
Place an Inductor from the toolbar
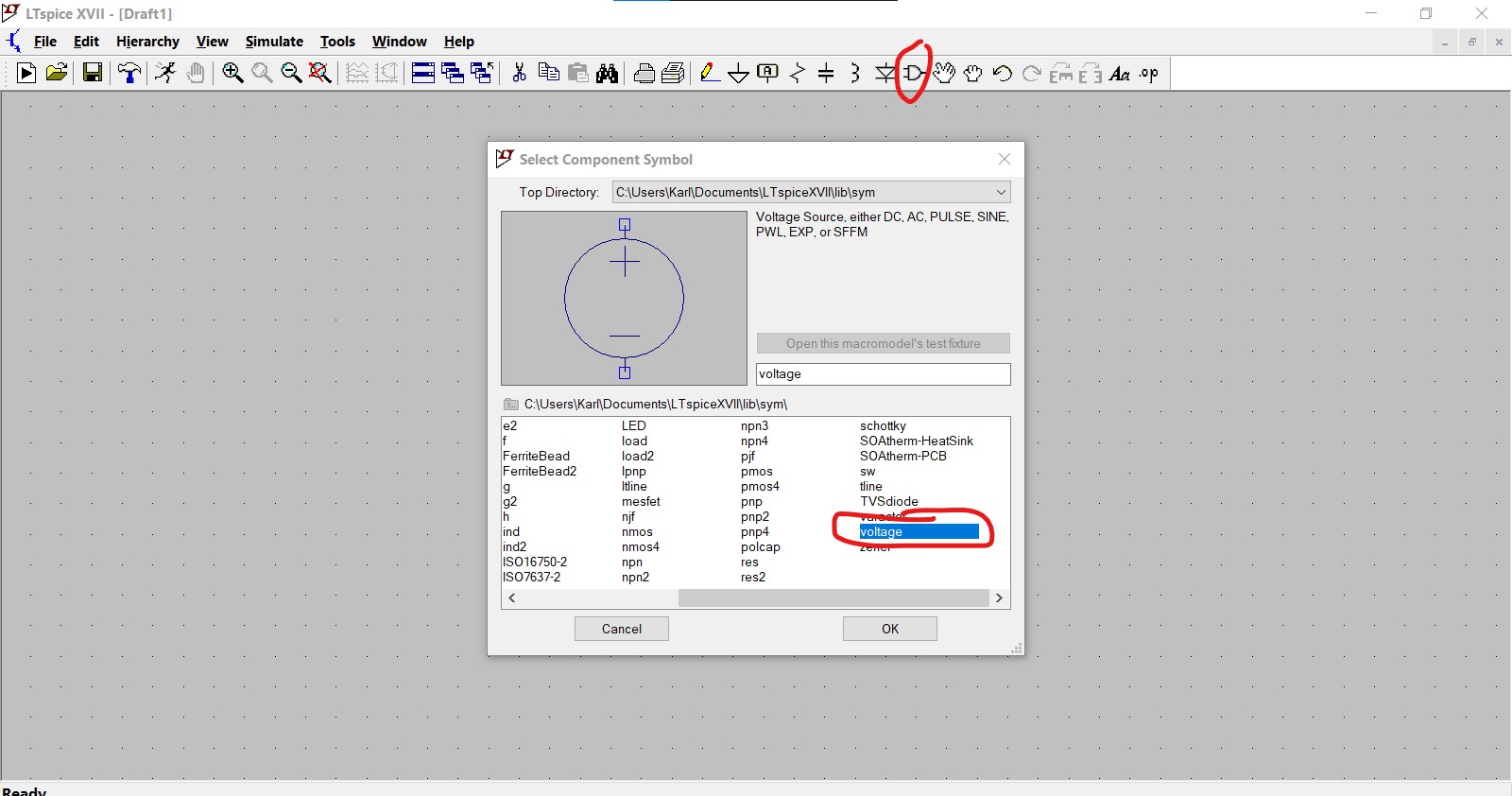pos(855,73)
